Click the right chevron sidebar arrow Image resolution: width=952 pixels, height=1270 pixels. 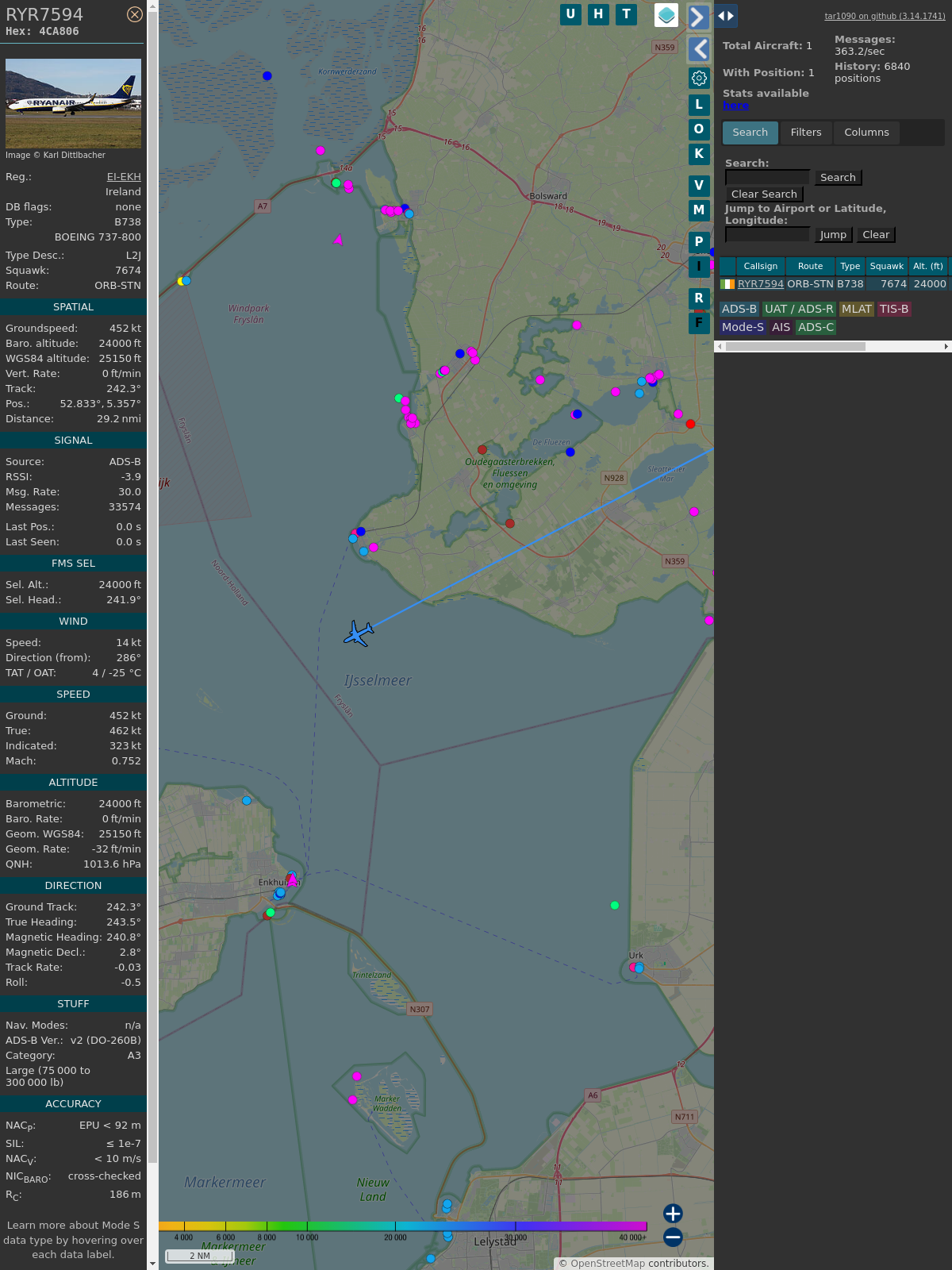coord(698,17)
